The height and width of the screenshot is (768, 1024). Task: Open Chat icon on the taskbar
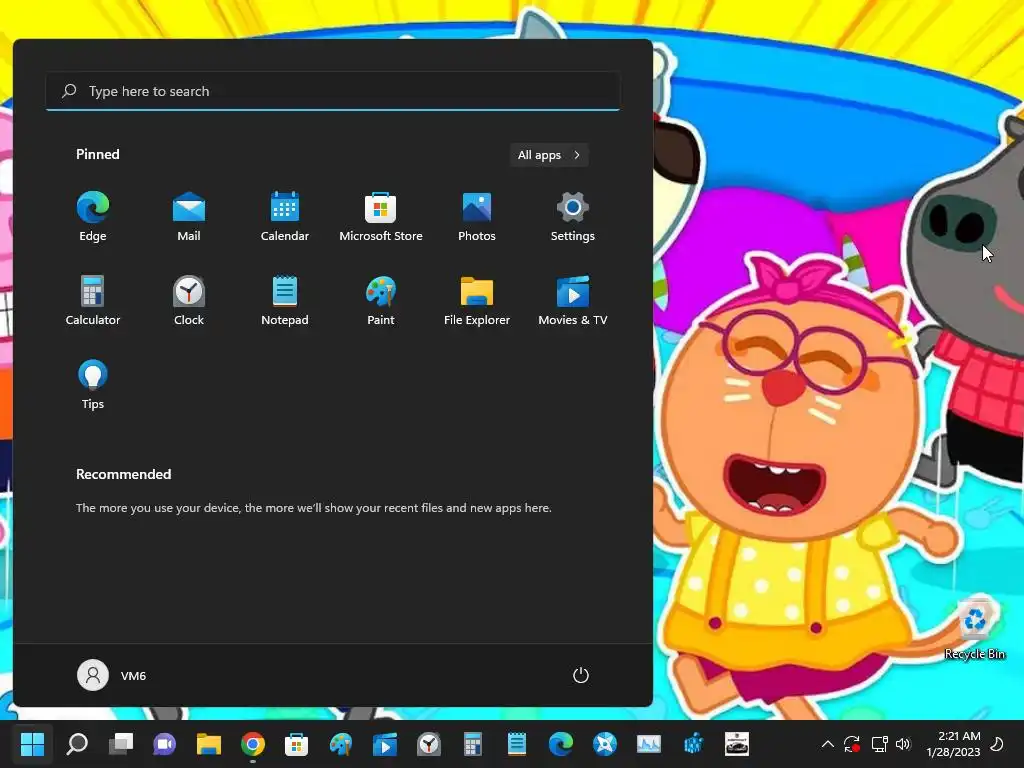tap(165, 744)
